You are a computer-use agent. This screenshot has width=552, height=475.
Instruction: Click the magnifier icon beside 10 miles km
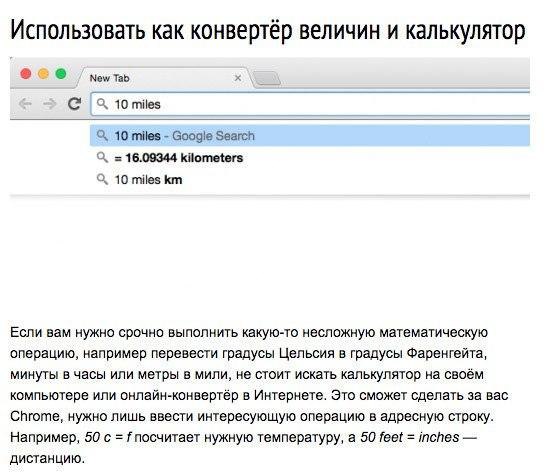[x=102, y=179]
